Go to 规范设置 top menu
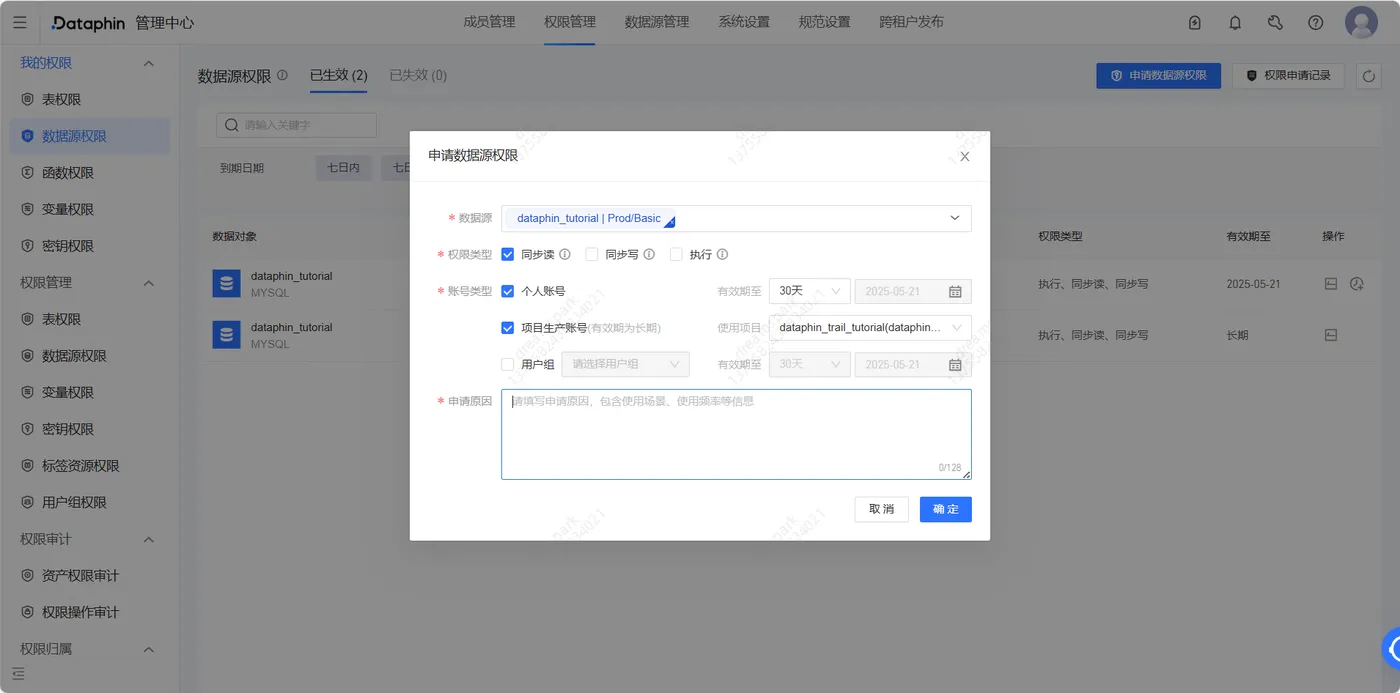Screen dimensions: 1400x693 [x=825, y=22]
